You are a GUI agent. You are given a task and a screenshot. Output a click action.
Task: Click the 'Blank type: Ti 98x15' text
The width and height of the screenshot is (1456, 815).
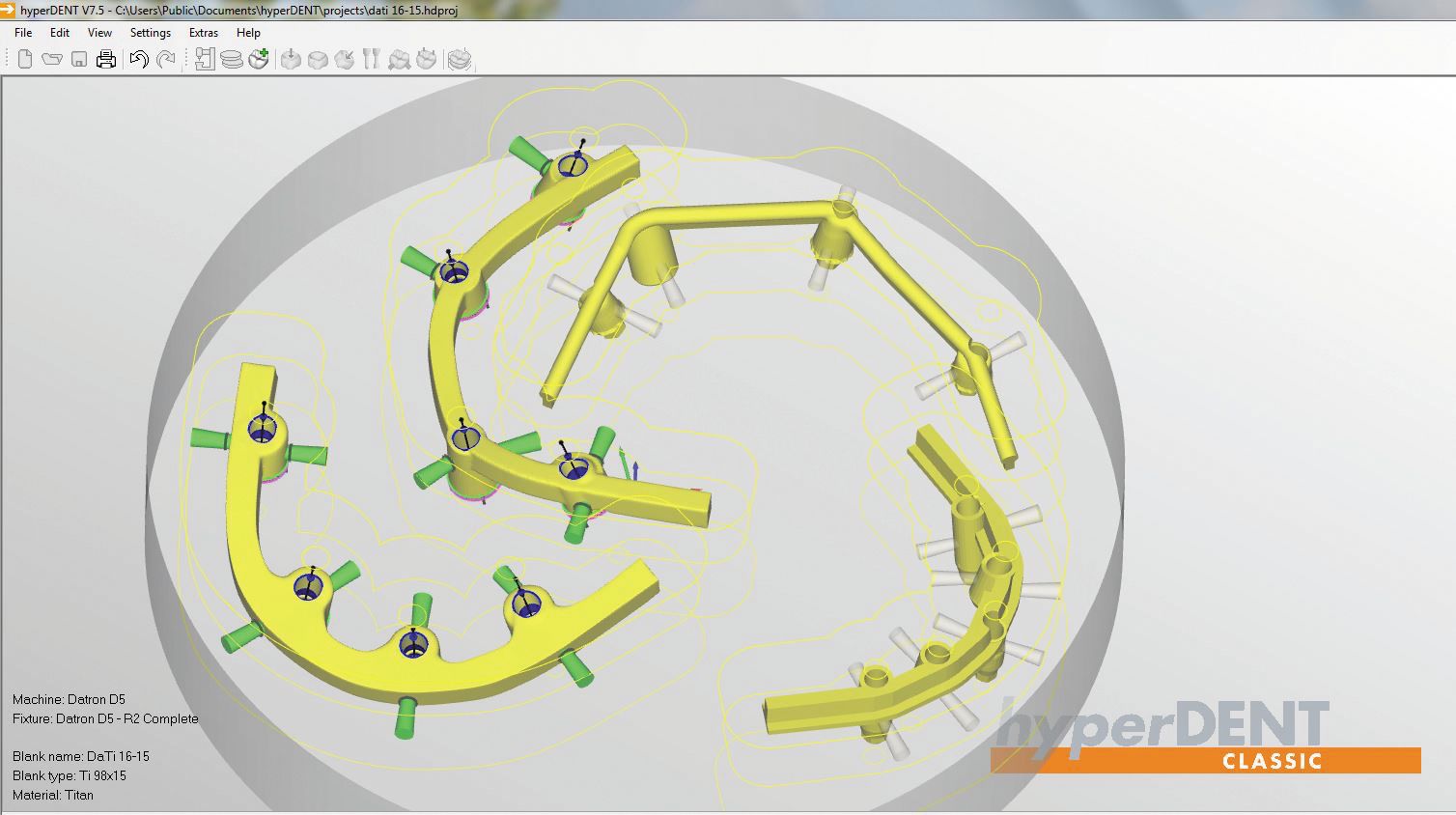pos(70,775)
